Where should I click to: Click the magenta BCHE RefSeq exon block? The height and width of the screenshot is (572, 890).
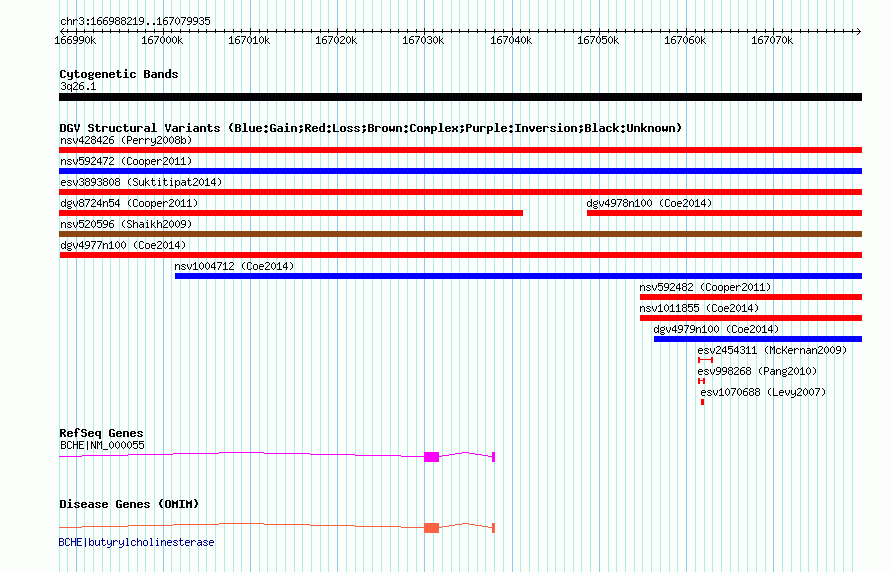[x=431, y=457]
